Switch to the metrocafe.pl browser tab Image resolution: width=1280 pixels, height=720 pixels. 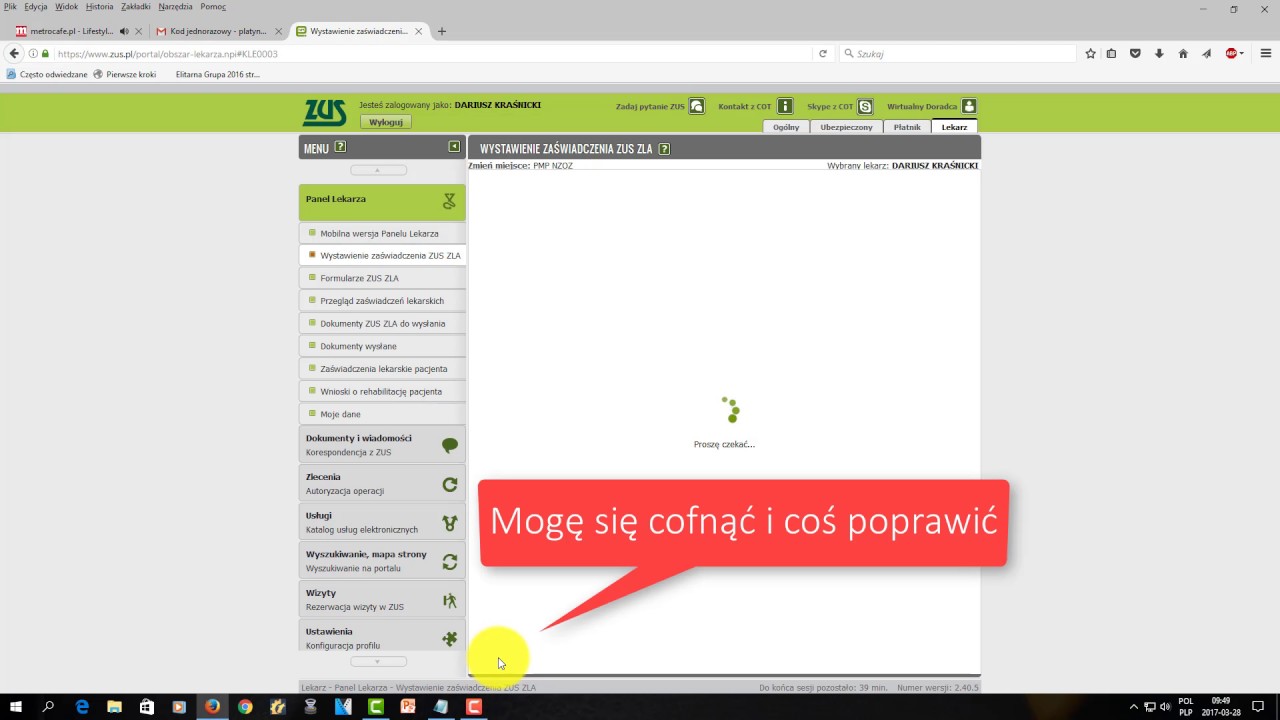tap(72, 31)
